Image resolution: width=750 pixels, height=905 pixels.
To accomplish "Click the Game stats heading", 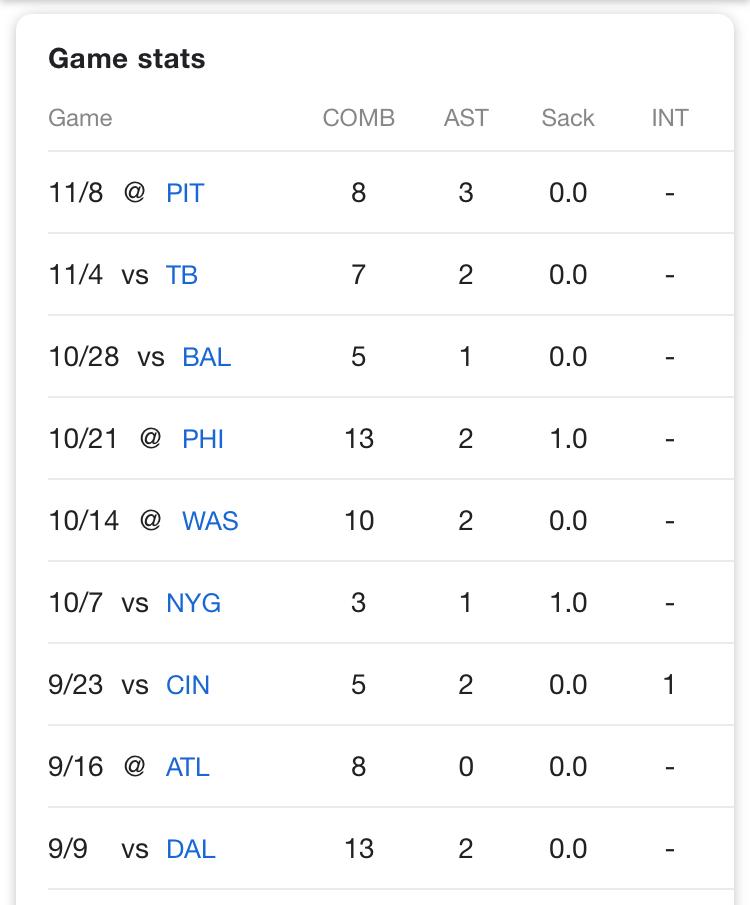I will point(126,59).
